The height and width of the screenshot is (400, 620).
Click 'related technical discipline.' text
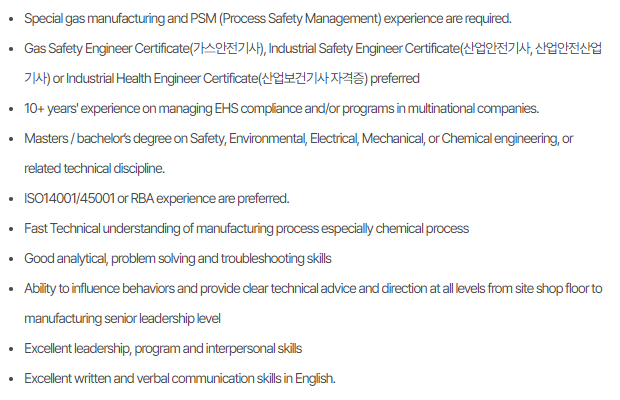[x=95, y=169]
